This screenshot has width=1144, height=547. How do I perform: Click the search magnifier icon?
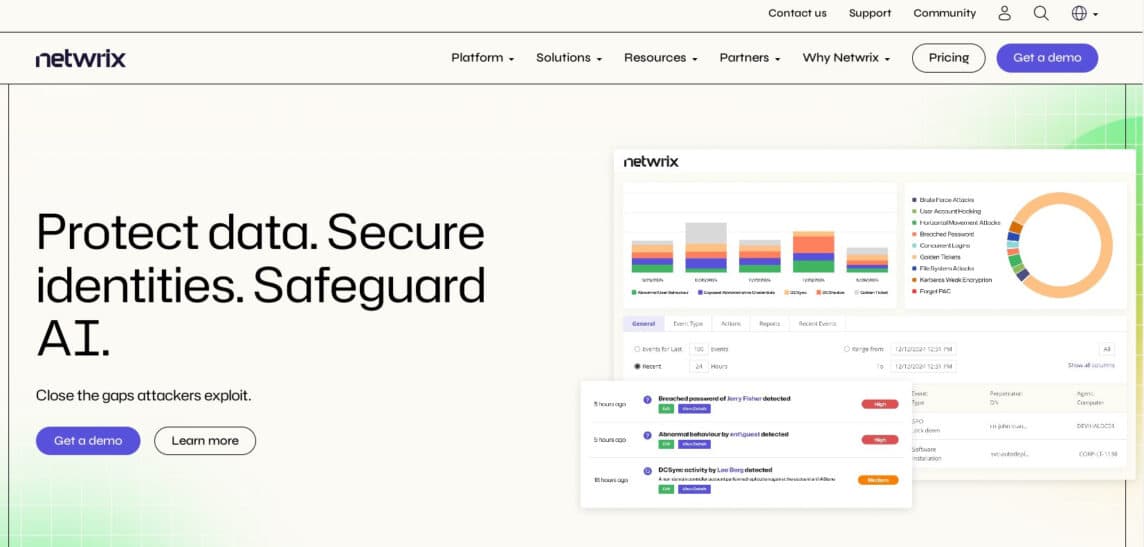pos(1041,13)
